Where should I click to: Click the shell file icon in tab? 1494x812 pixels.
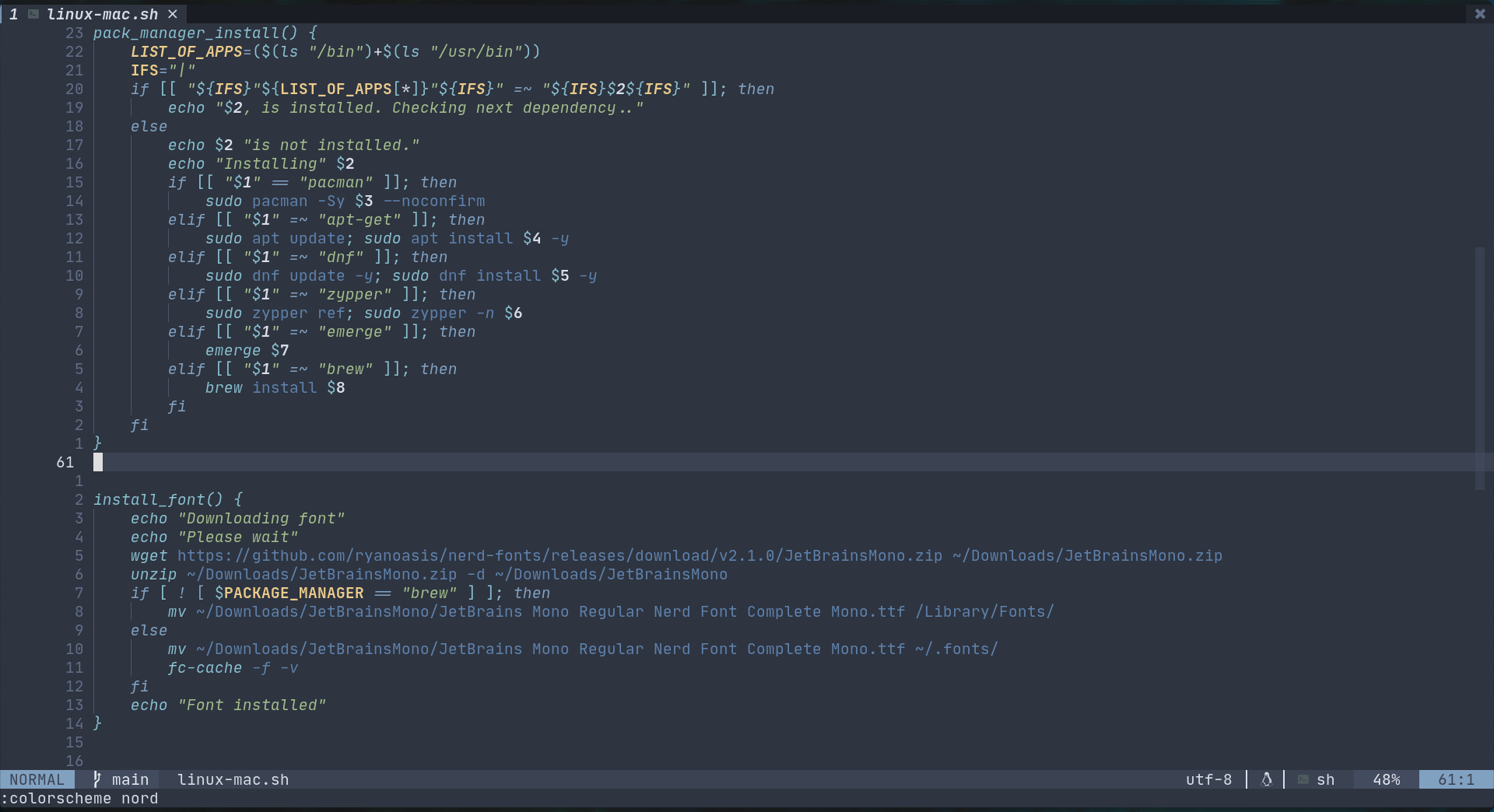(x=33, y=14)
